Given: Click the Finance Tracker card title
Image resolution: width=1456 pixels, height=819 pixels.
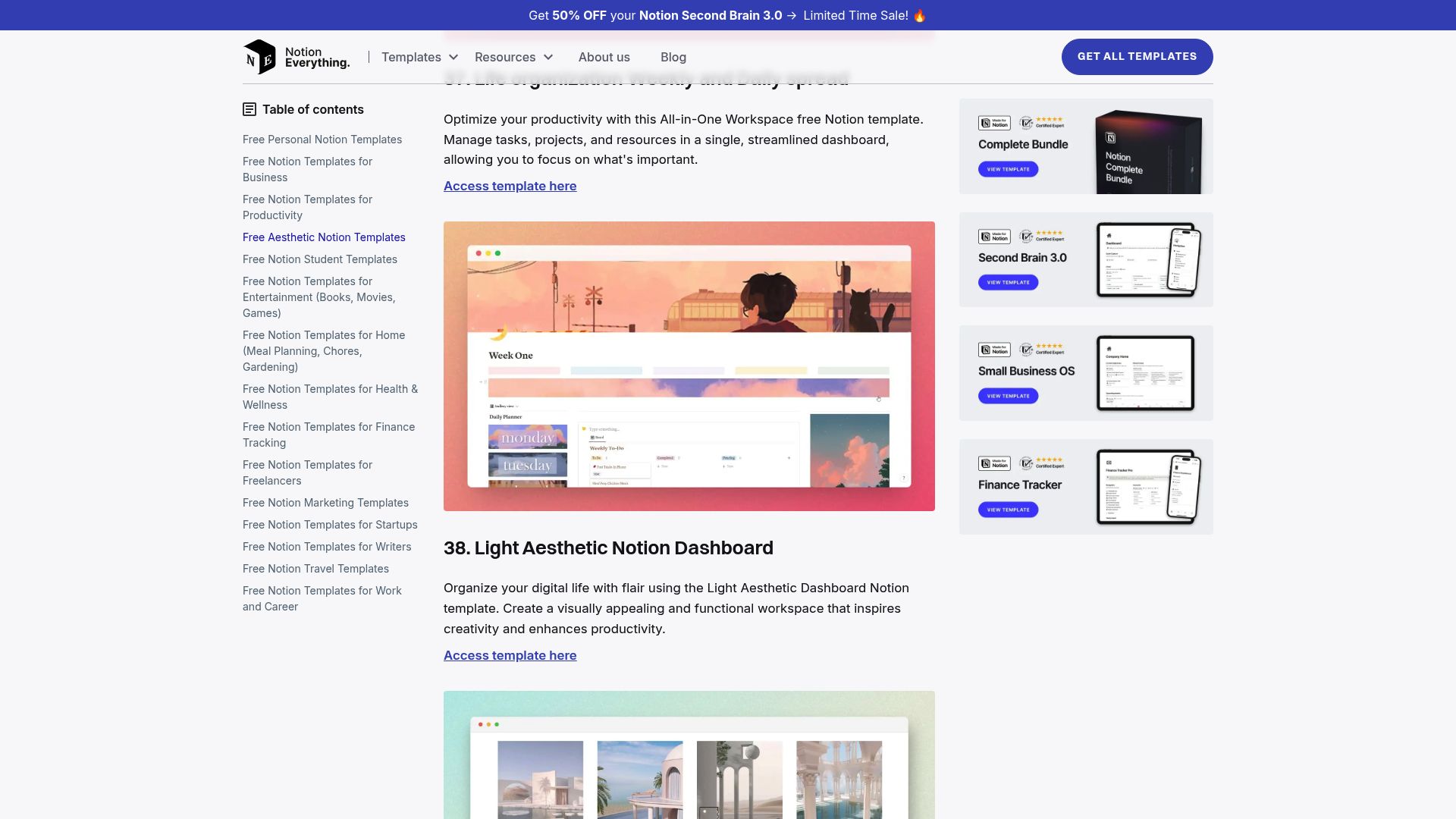Looking at the screenshot, I should coord(1020,485).
